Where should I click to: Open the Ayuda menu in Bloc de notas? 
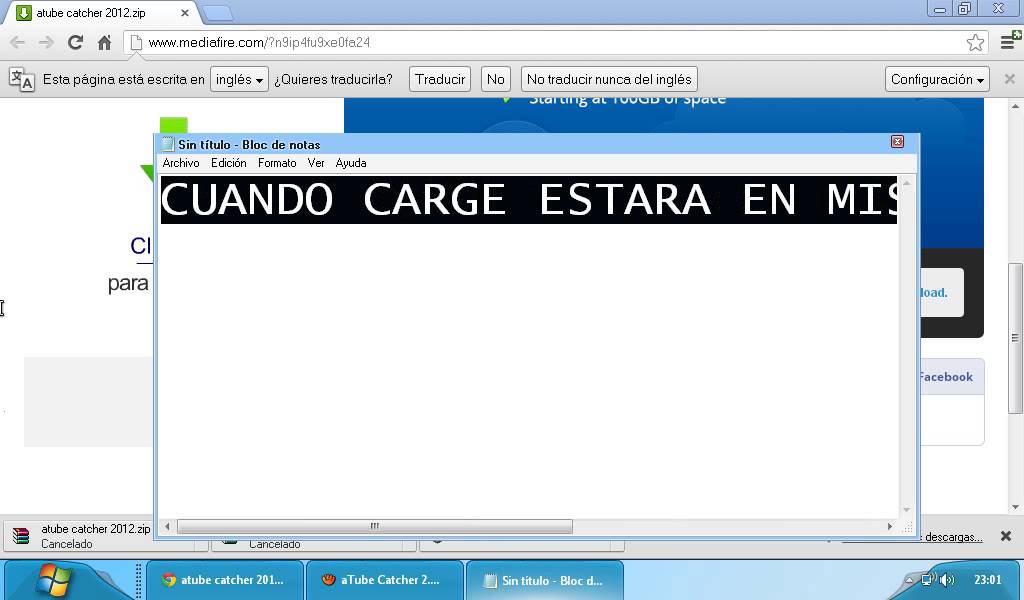click(x=351, y=163)
